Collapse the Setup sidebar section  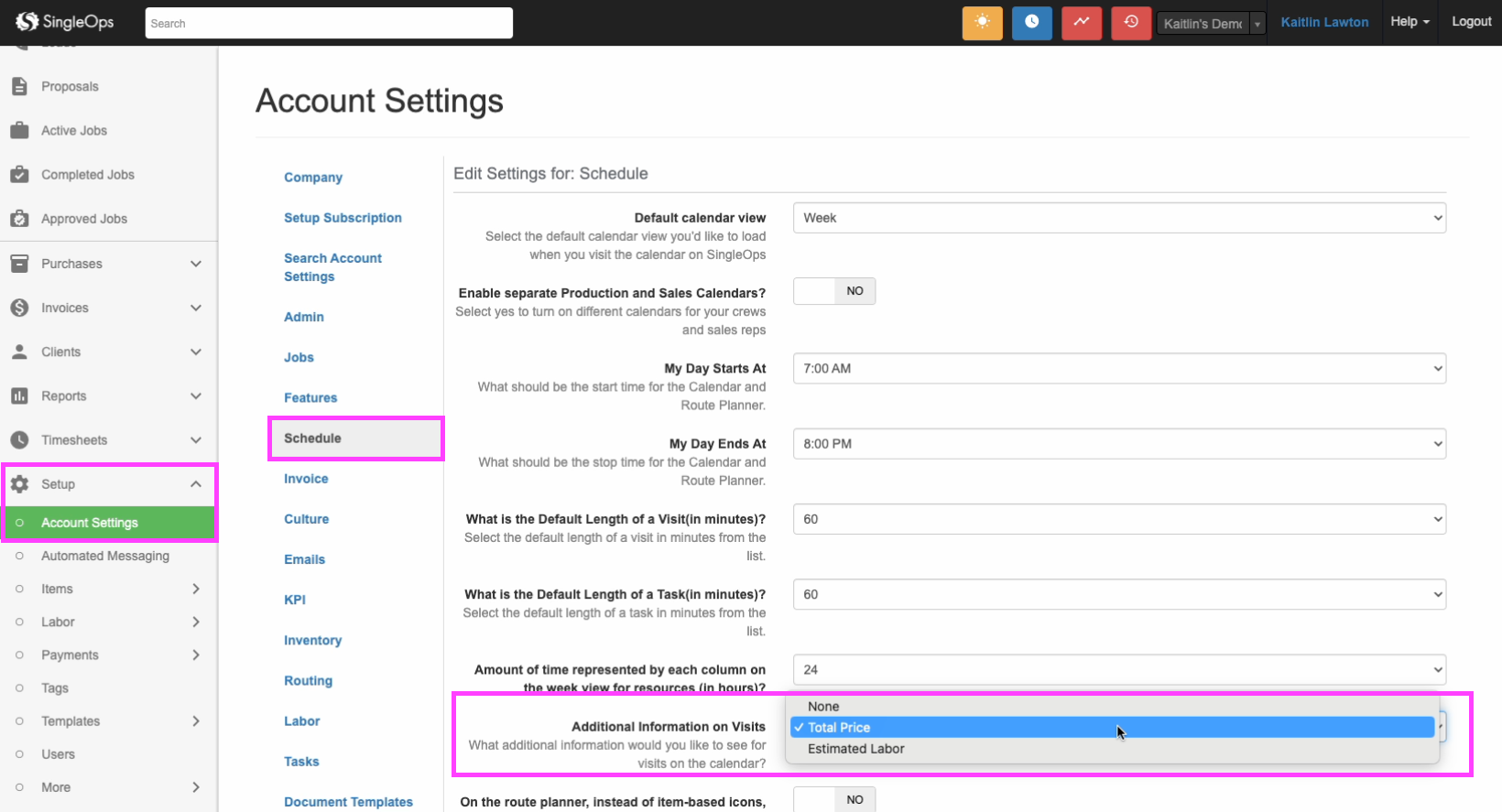[195, 484]
